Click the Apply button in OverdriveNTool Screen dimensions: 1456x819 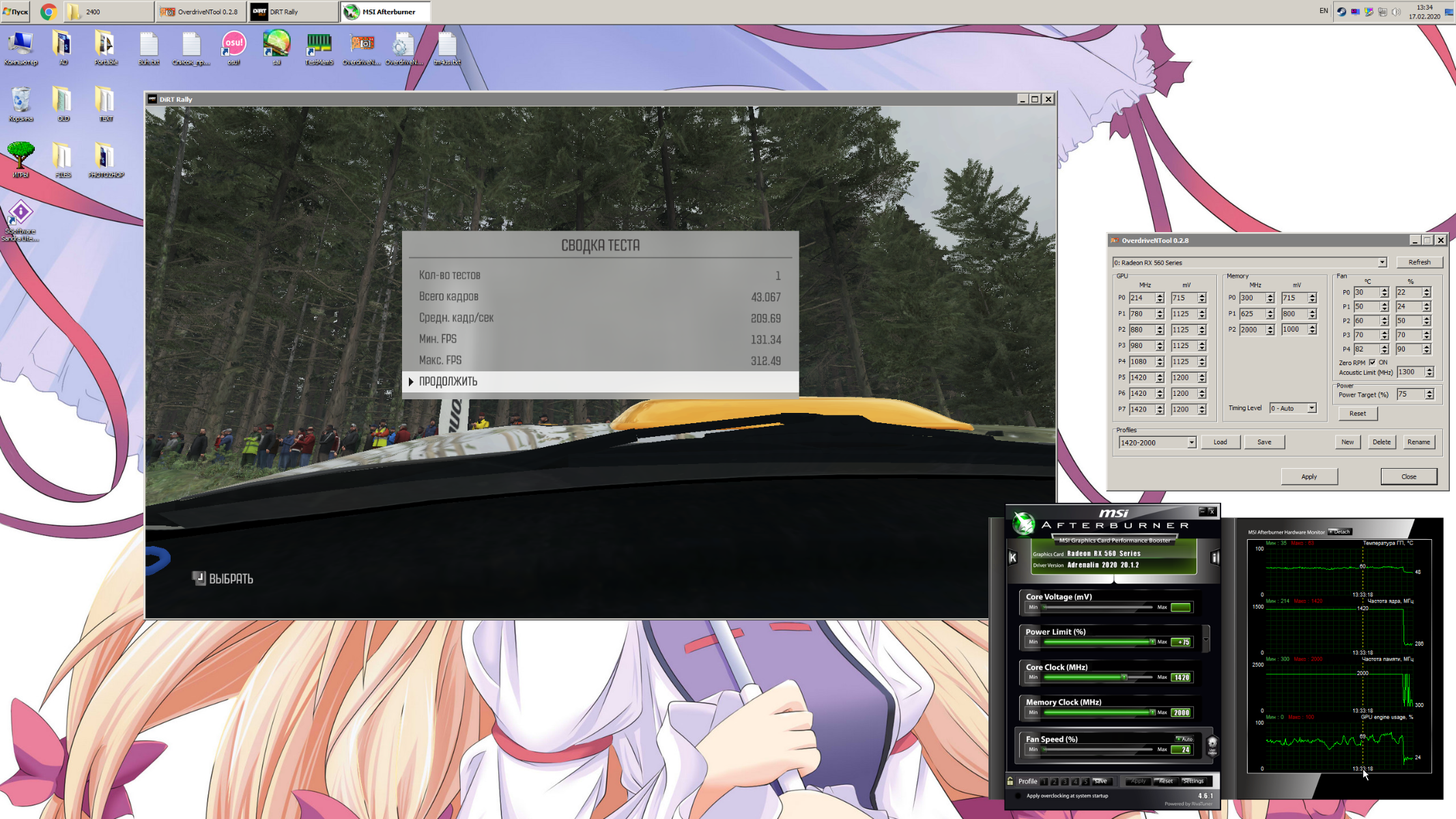[x=1309, y=476]
